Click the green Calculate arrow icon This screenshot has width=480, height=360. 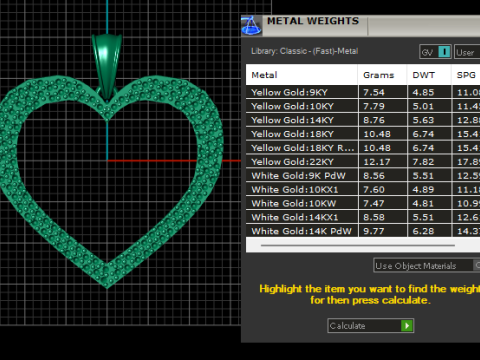(x=407, y=326)
